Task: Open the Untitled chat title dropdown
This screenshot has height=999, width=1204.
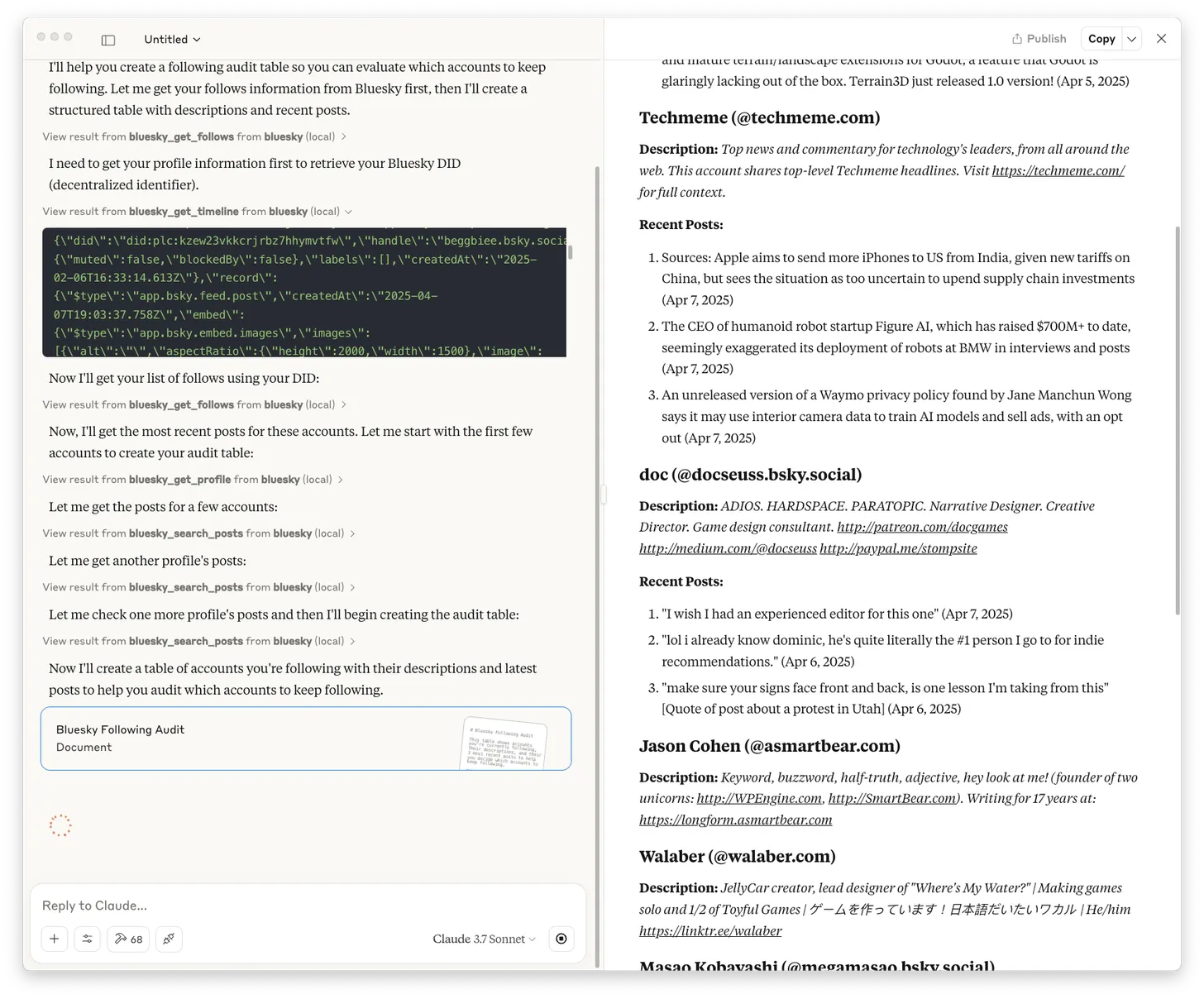Action: pyautogui.click(x=172, y=40)
